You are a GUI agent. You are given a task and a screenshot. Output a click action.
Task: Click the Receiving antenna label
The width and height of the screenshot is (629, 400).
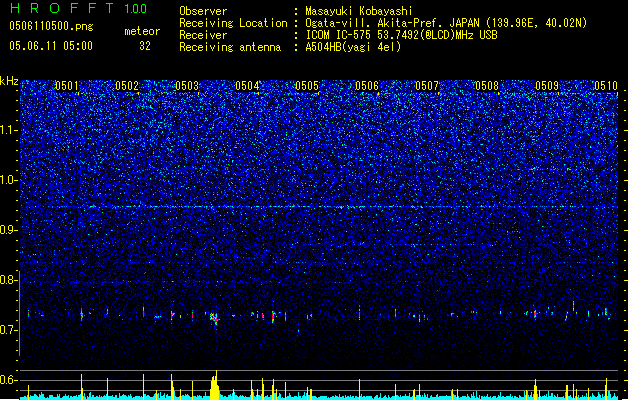[230, 47]
